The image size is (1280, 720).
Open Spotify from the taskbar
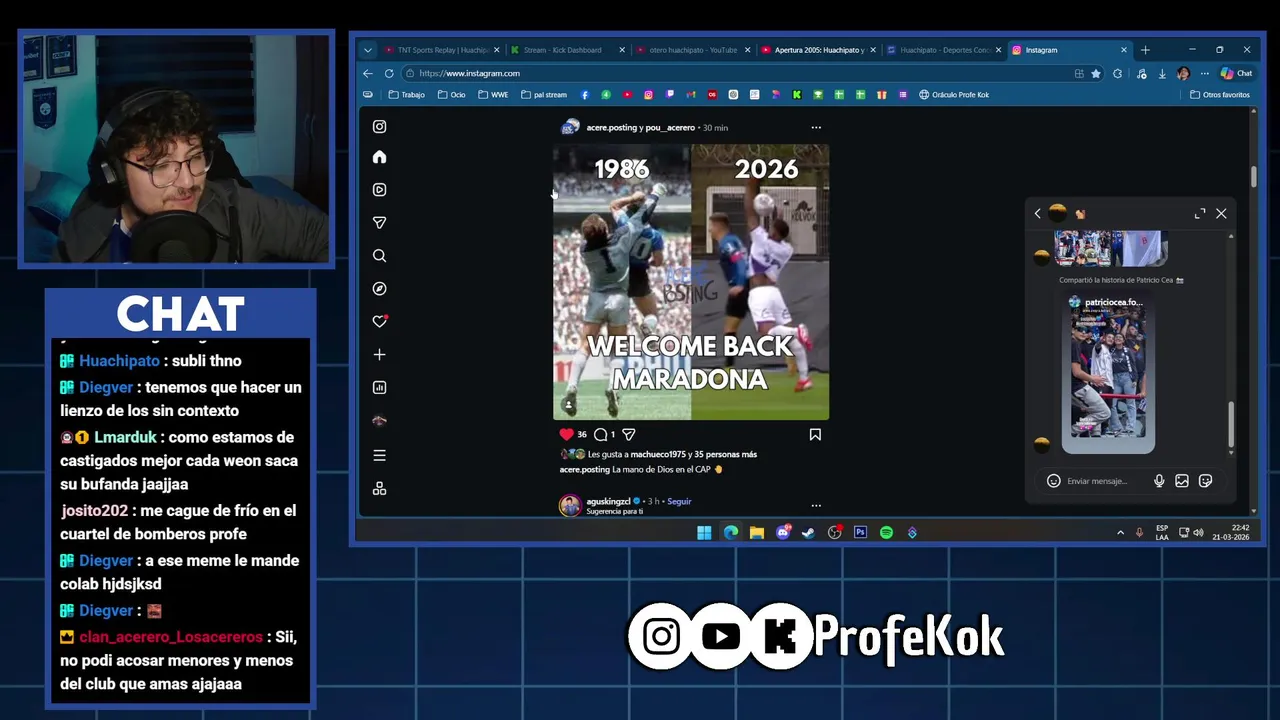coord(886,533)
